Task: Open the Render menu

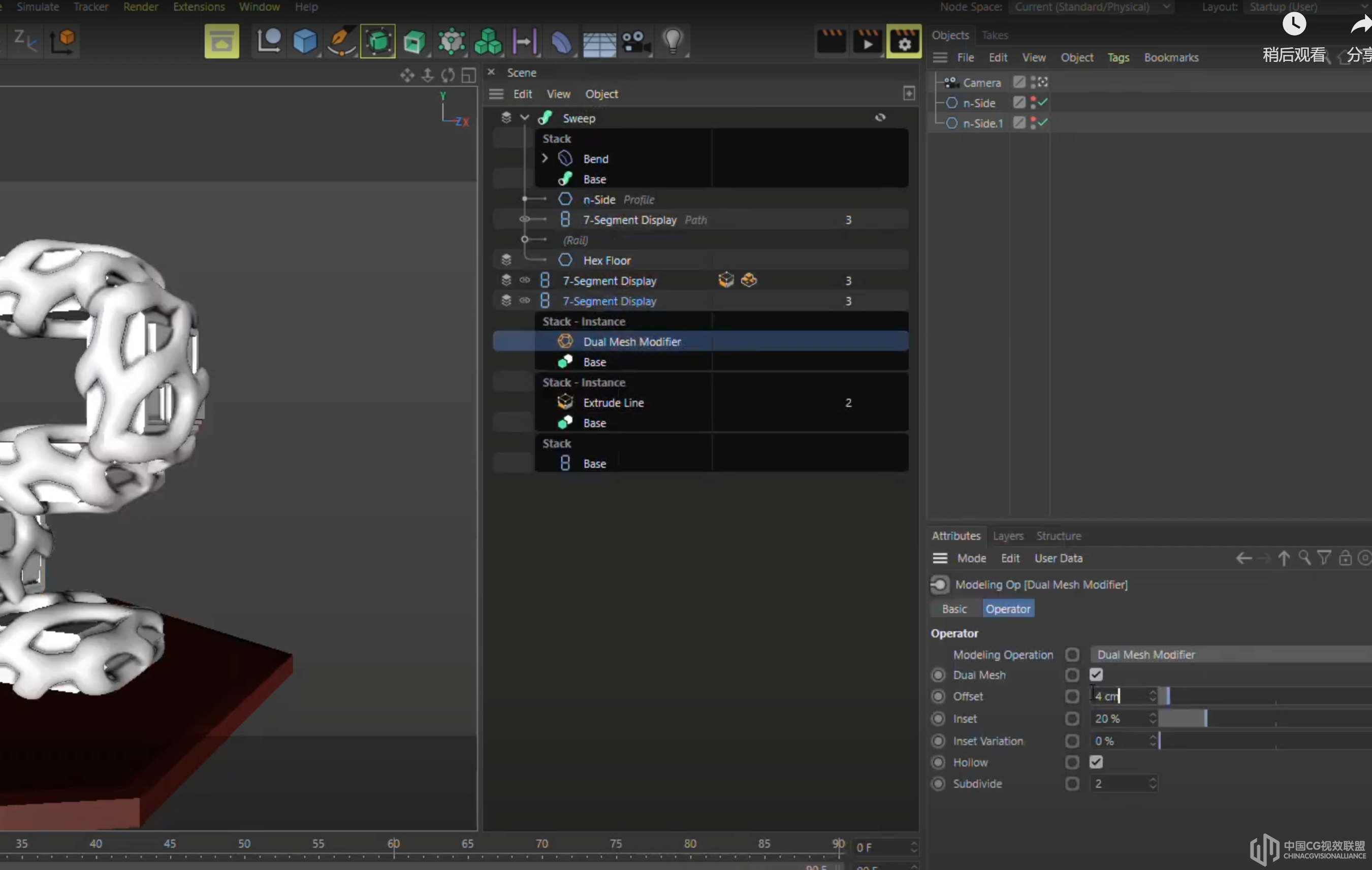Action: coord(141,7)
